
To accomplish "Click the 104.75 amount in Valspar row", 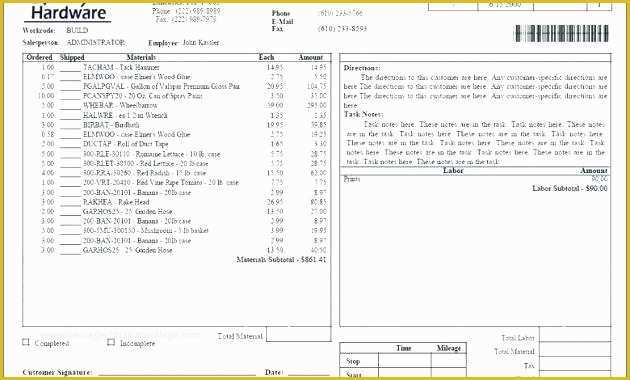I will tap(316, 86).
